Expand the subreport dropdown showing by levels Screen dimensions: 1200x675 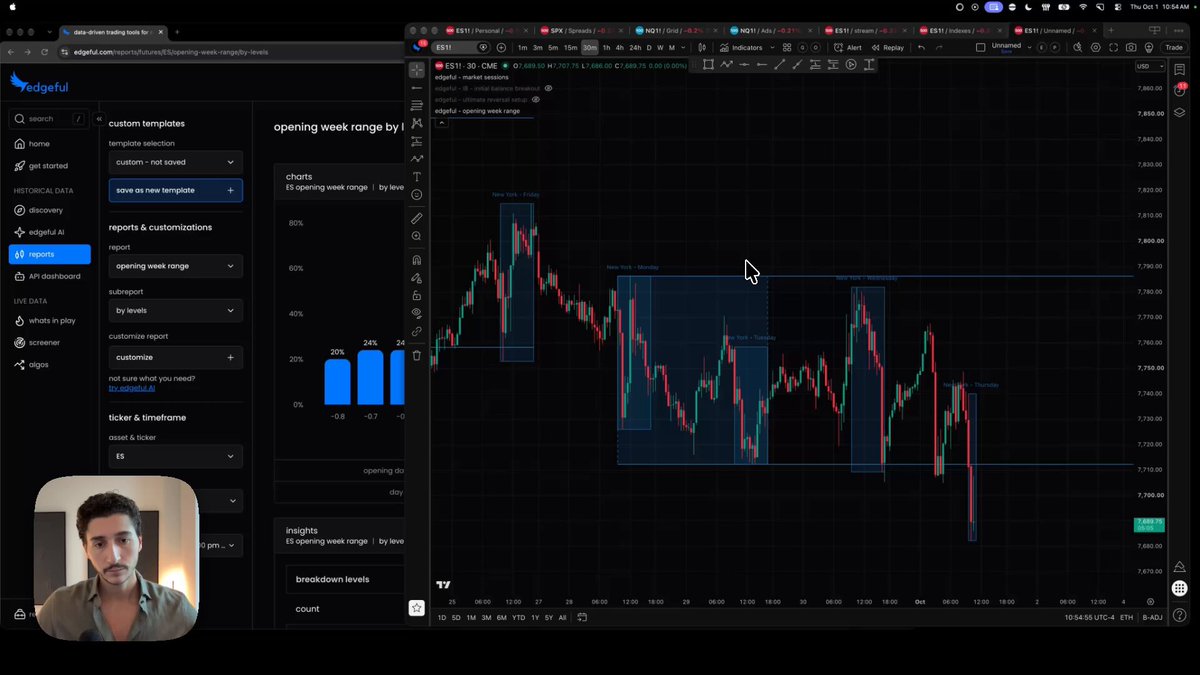(176, 311)
